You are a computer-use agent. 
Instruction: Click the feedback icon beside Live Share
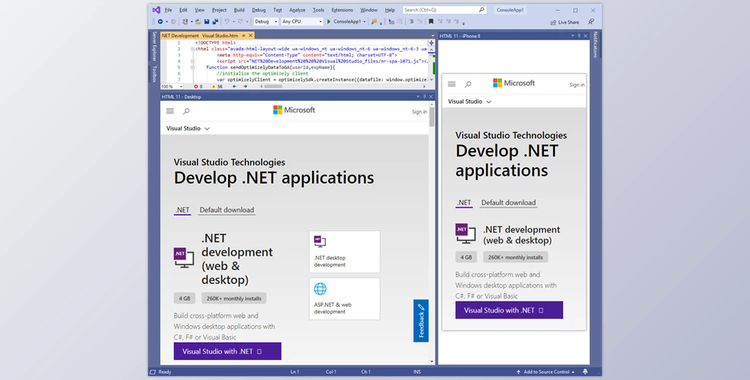point(591,22)
